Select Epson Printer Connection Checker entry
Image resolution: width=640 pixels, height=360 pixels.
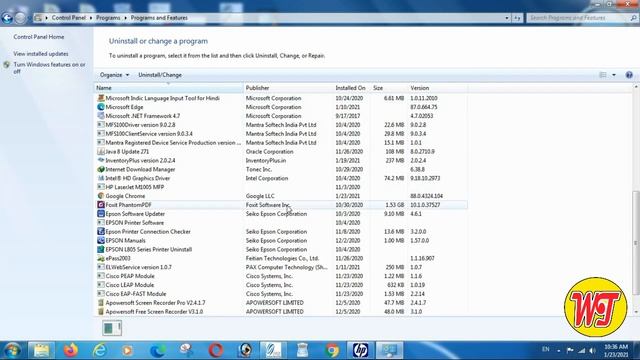tap(281, 232)
